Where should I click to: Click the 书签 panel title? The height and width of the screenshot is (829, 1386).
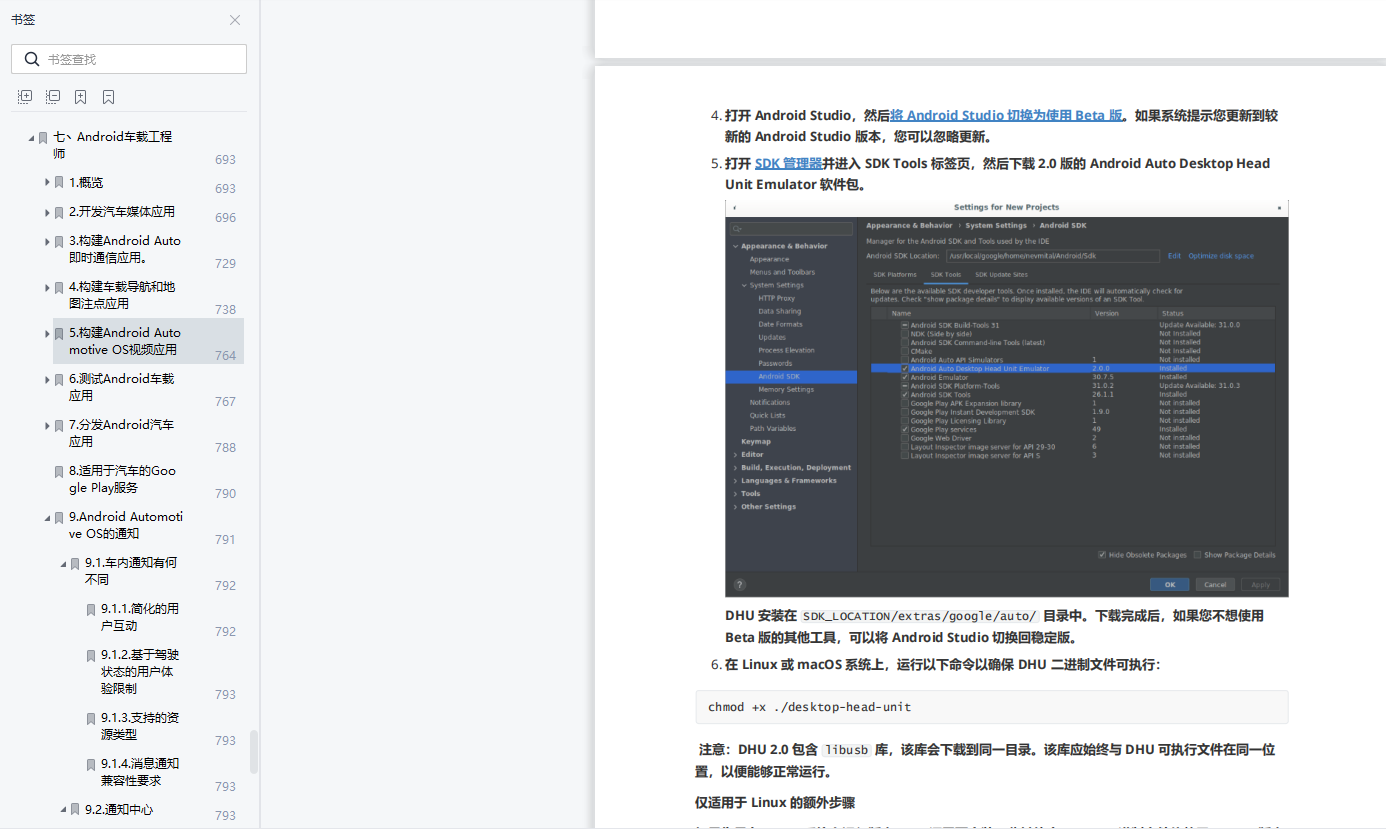click(23, 20)
